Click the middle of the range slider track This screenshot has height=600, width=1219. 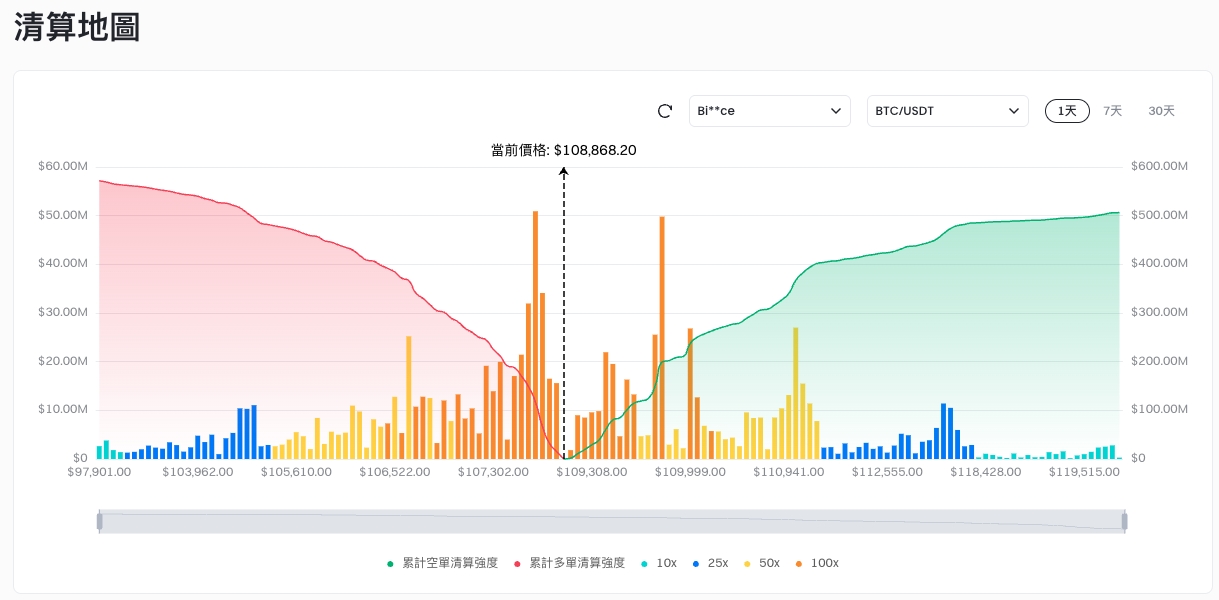pyautogui.click(x=612, y=521)
